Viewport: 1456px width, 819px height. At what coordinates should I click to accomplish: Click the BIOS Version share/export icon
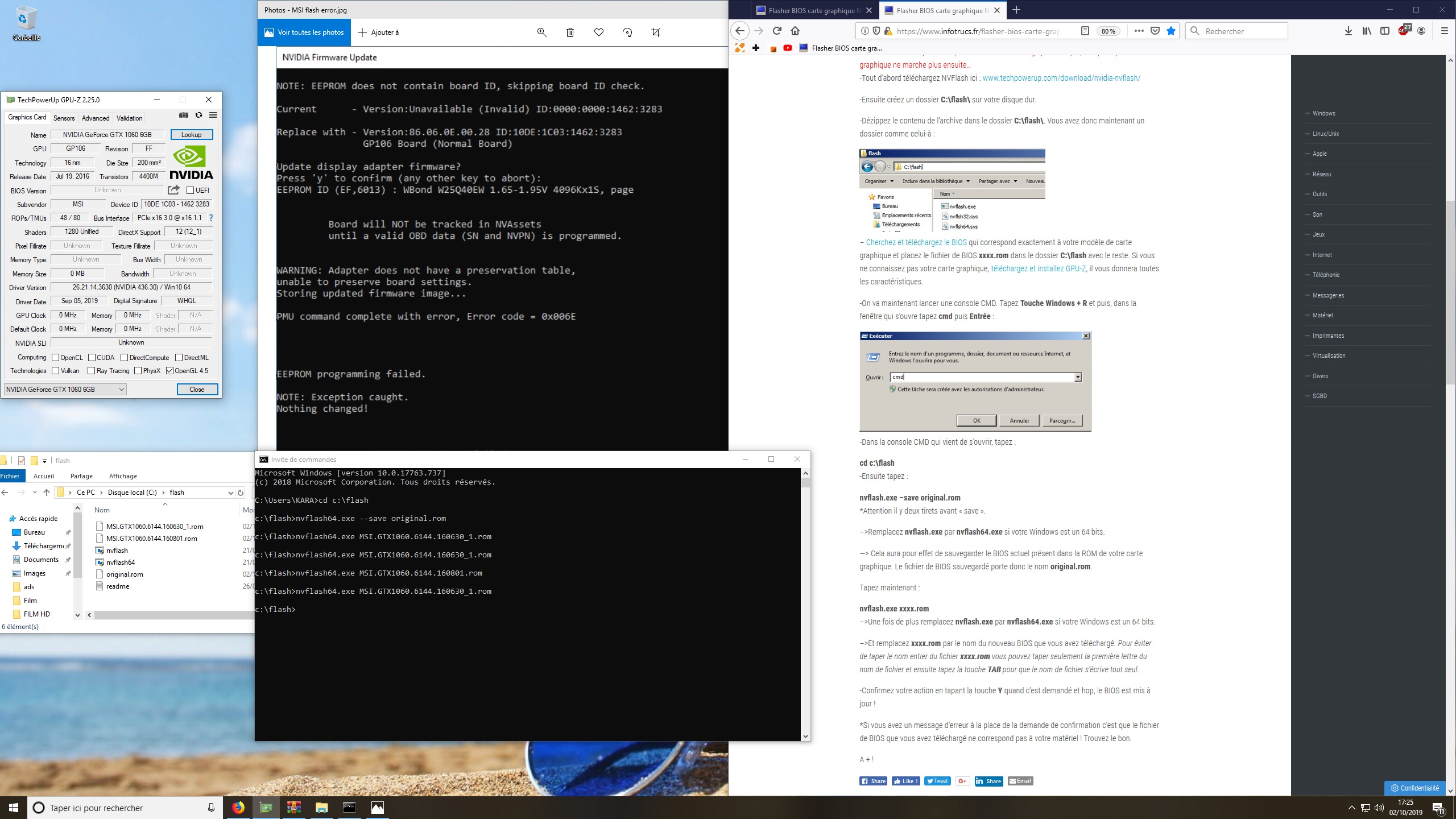pos(174,190)
